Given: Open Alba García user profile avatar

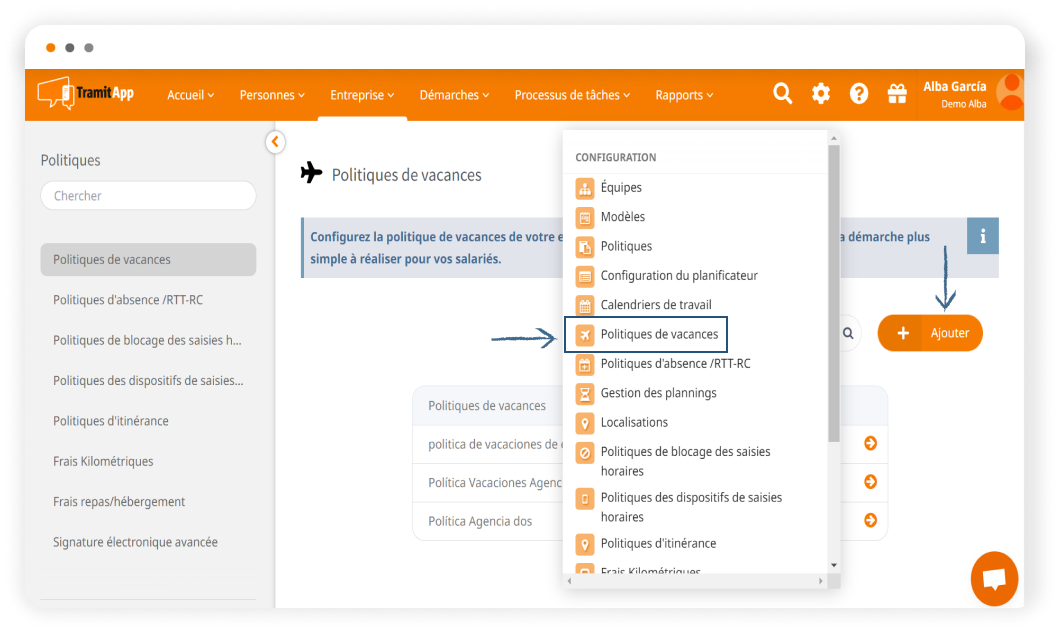Looking at the screenshot, I should pos(1009,93).
